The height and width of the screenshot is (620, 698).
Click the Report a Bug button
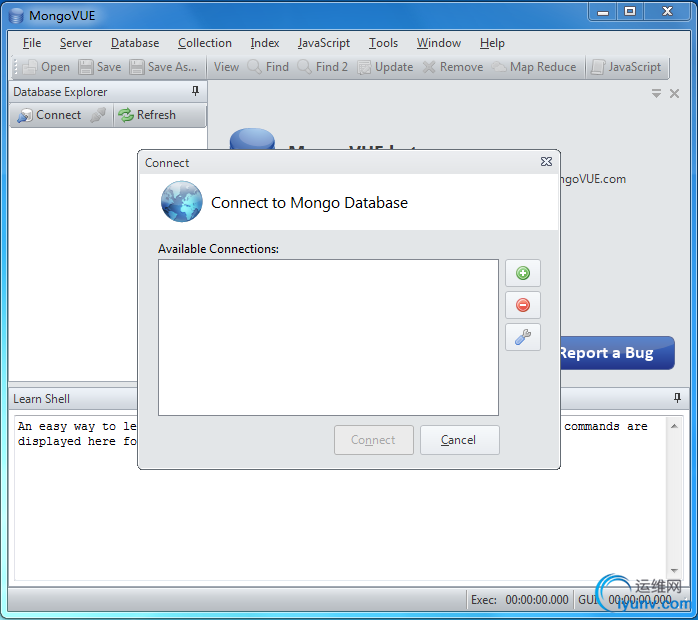click(x=617, y=353)
